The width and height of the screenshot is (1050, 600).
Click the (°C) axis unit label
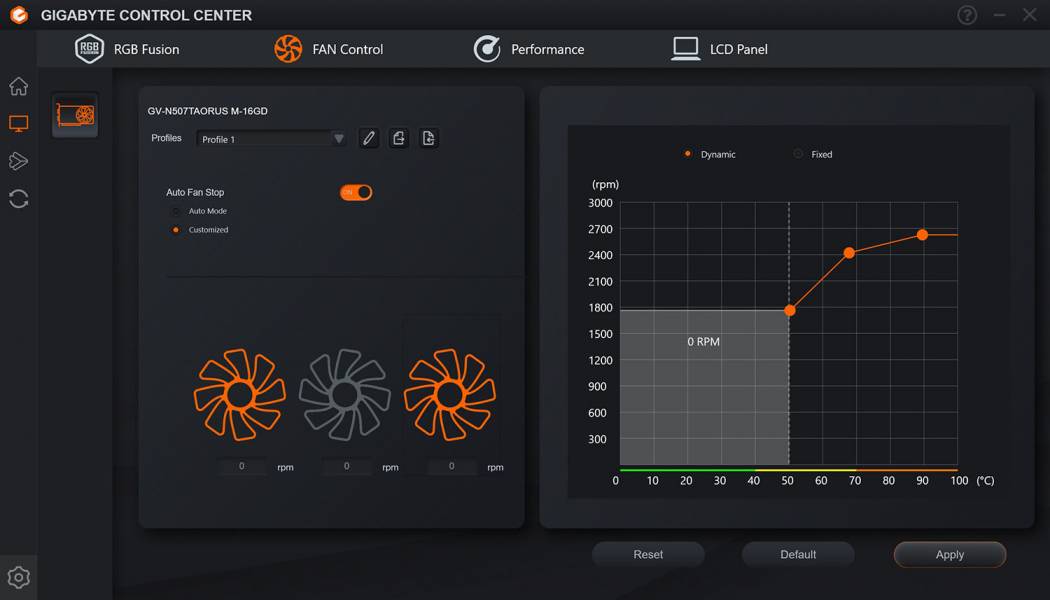985,480
